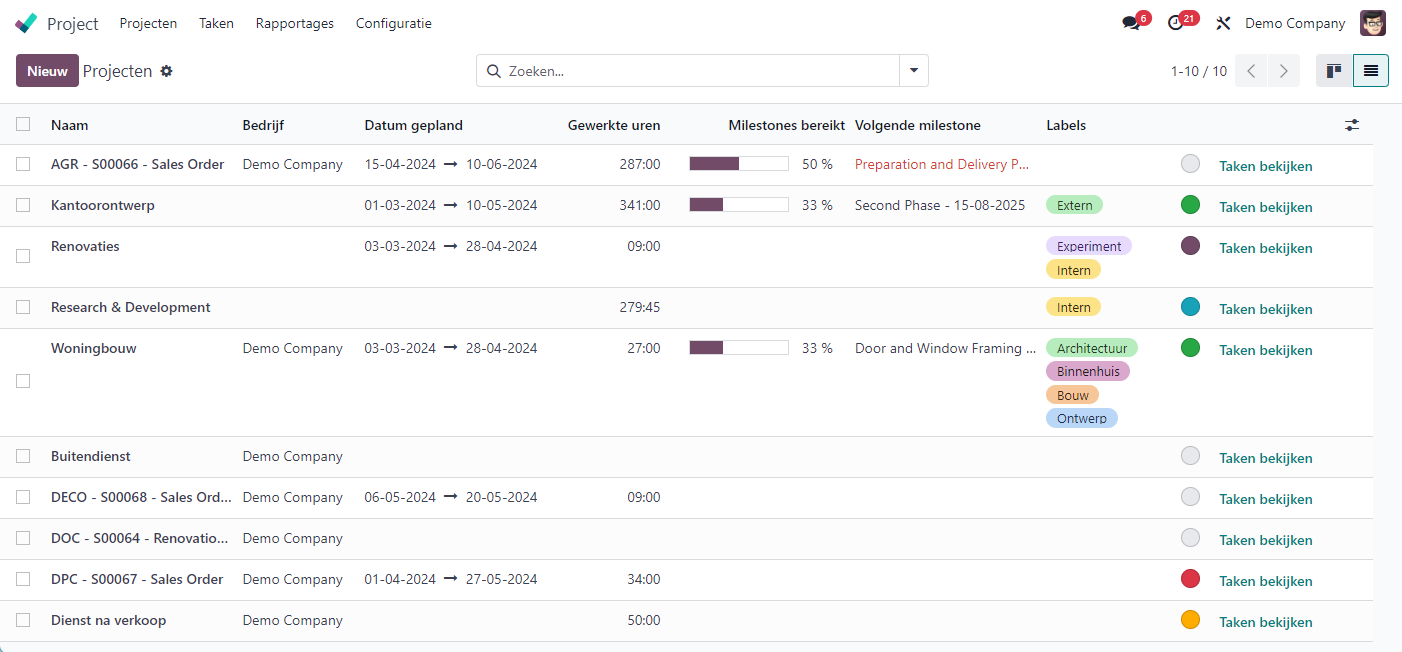
Task: Click the debug tools wrench icon
Action: pos(1222,23)
